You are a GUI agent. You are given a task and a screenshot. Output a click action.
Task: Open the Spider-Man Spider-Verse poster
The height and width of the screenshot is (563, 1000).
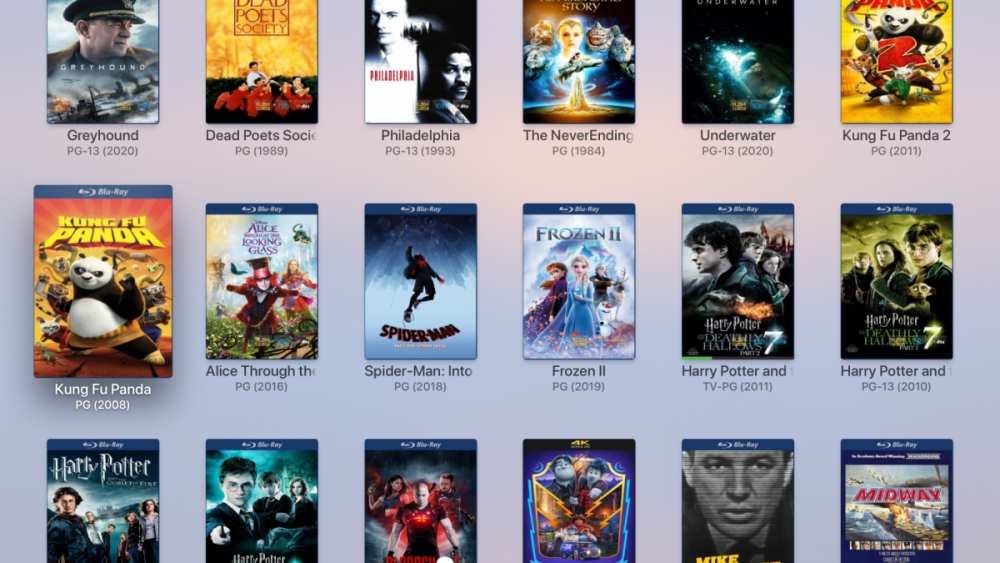420,281
